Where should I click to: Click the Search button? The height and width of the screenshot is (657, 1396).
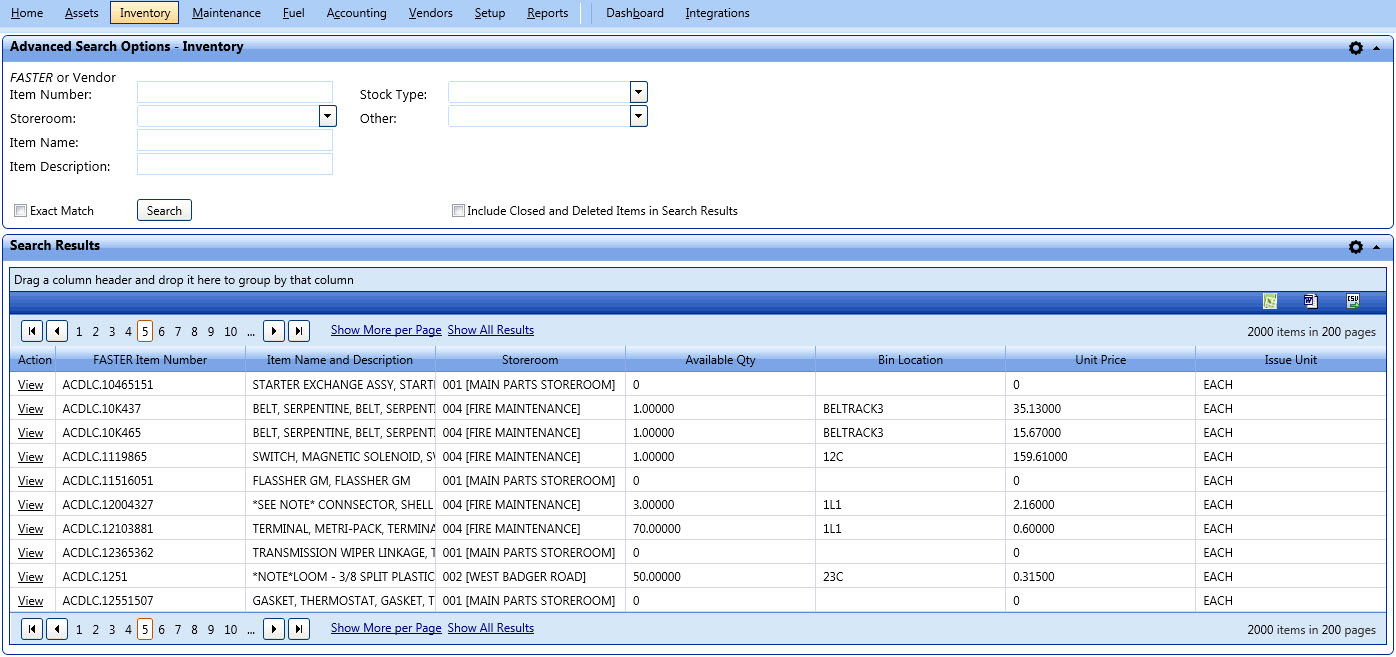[x=164, y=210]
